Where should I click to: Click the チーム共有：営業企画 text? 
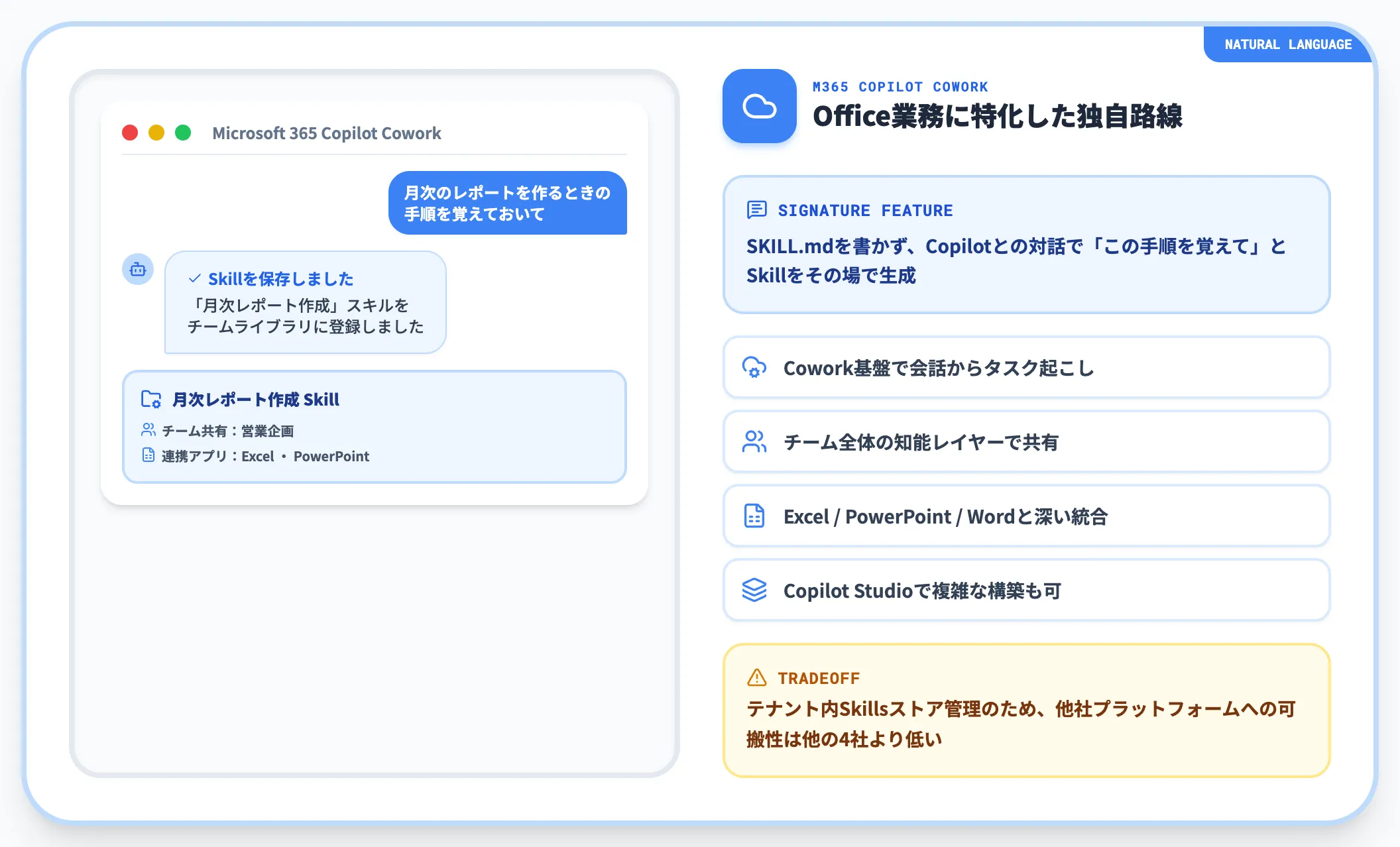click(x=227, y=431)
